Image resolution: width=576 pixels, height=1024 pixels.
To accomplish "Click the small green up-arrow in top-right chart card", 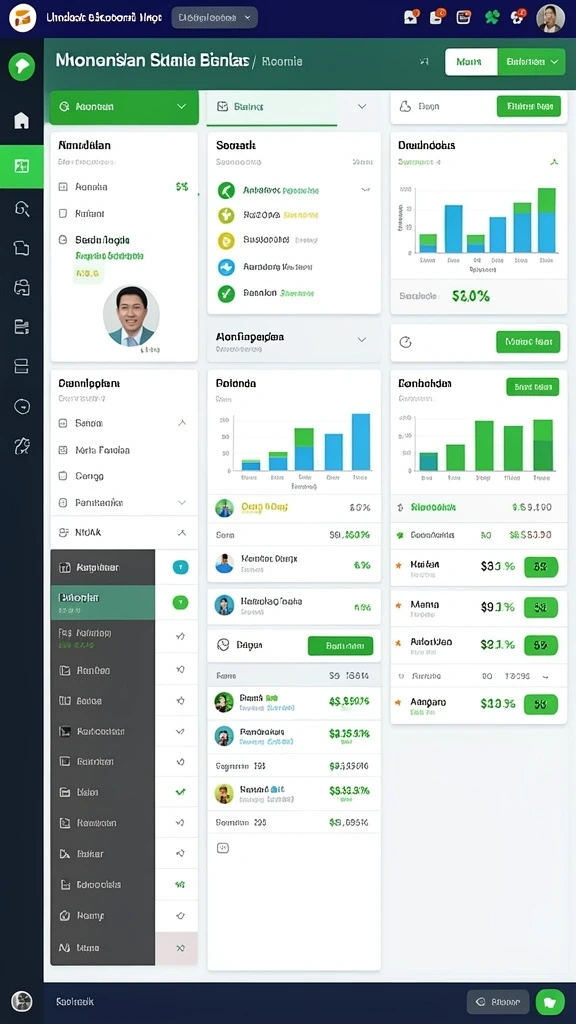I will (x=554, y=162).
